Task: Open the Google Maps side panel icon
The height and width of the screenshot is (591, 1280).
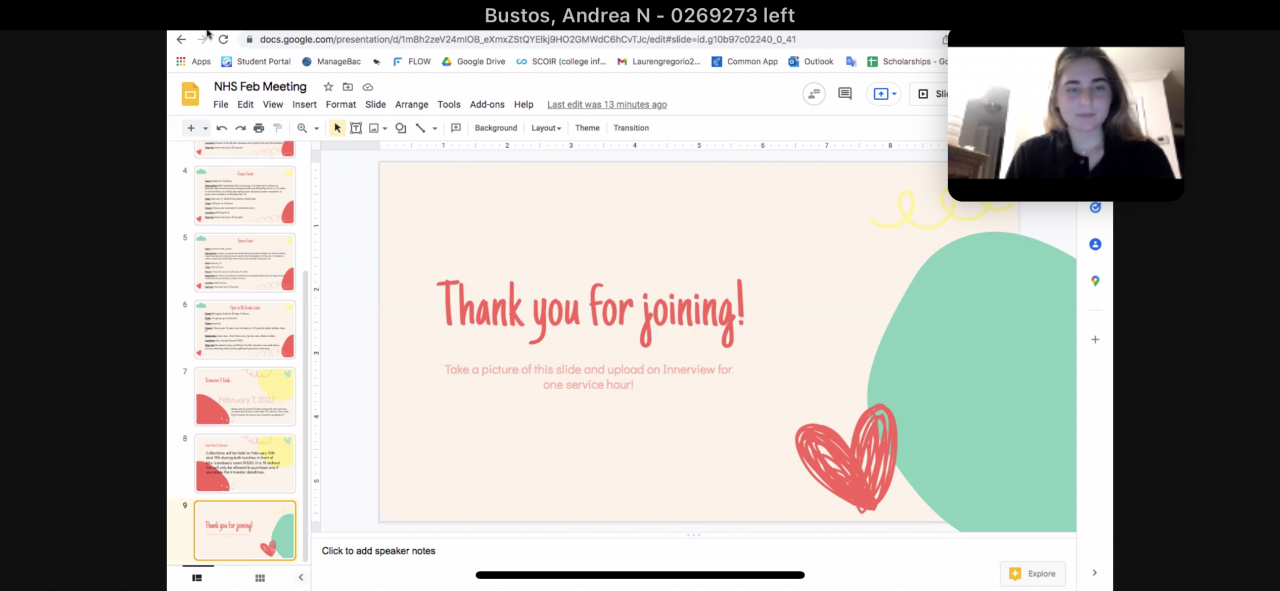Action: point(1095,281)
